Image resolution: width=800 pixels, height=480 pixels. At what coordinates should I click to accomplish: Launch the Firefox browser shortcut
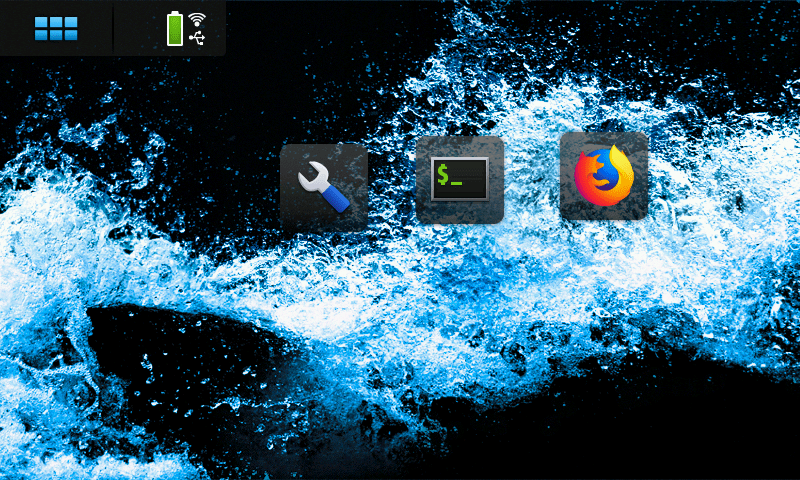(x=604, y=176)
